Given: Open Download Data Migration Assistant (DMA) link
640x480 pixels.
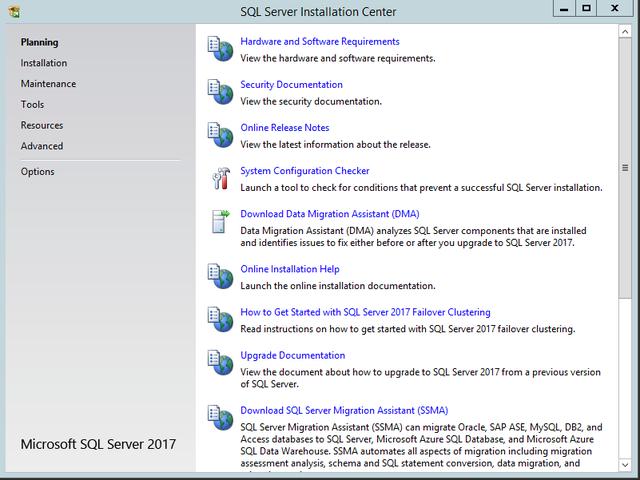Looking at the screenshot, I should (x=330, y=214).
